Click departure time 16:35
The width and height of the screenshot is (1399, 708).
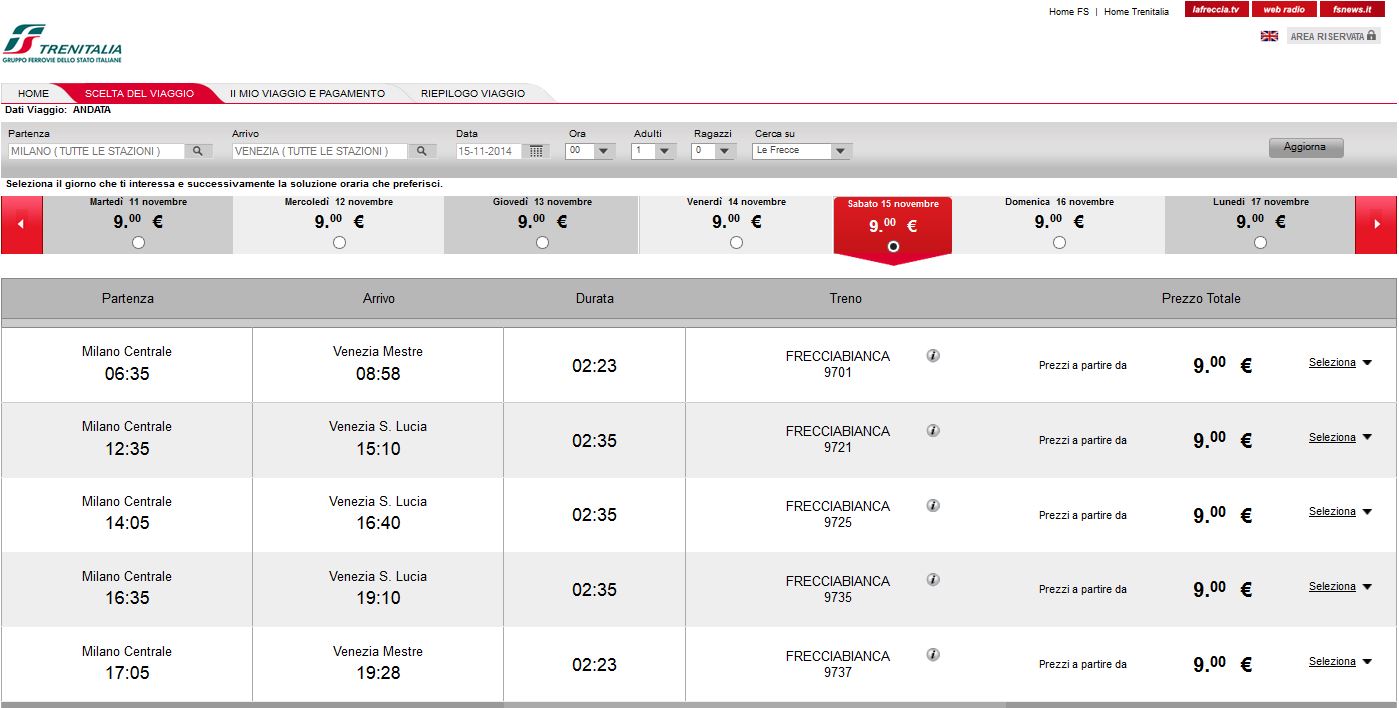[x=127, y=598]
